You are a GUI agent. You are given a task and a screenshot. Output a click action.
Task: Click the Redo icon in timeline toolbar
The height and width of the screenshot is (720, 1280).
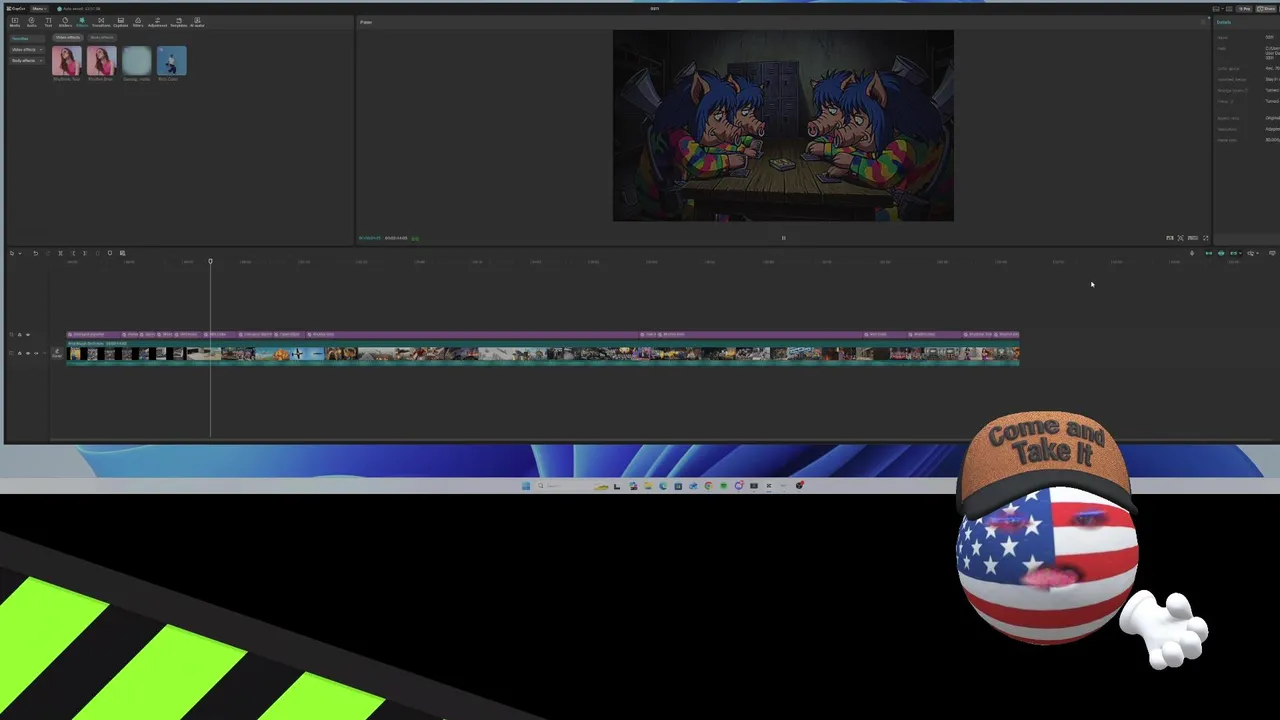point(48,253)
